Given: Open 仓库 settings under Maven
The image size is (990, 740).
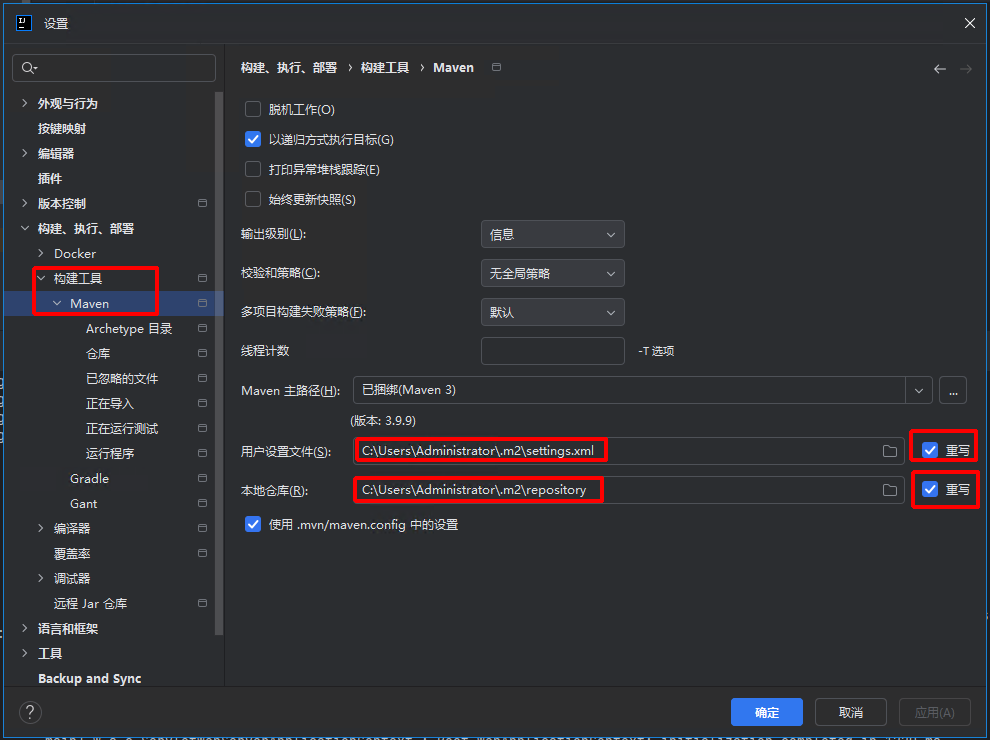Looking at the screenshot, I should (x=98, y=354).
